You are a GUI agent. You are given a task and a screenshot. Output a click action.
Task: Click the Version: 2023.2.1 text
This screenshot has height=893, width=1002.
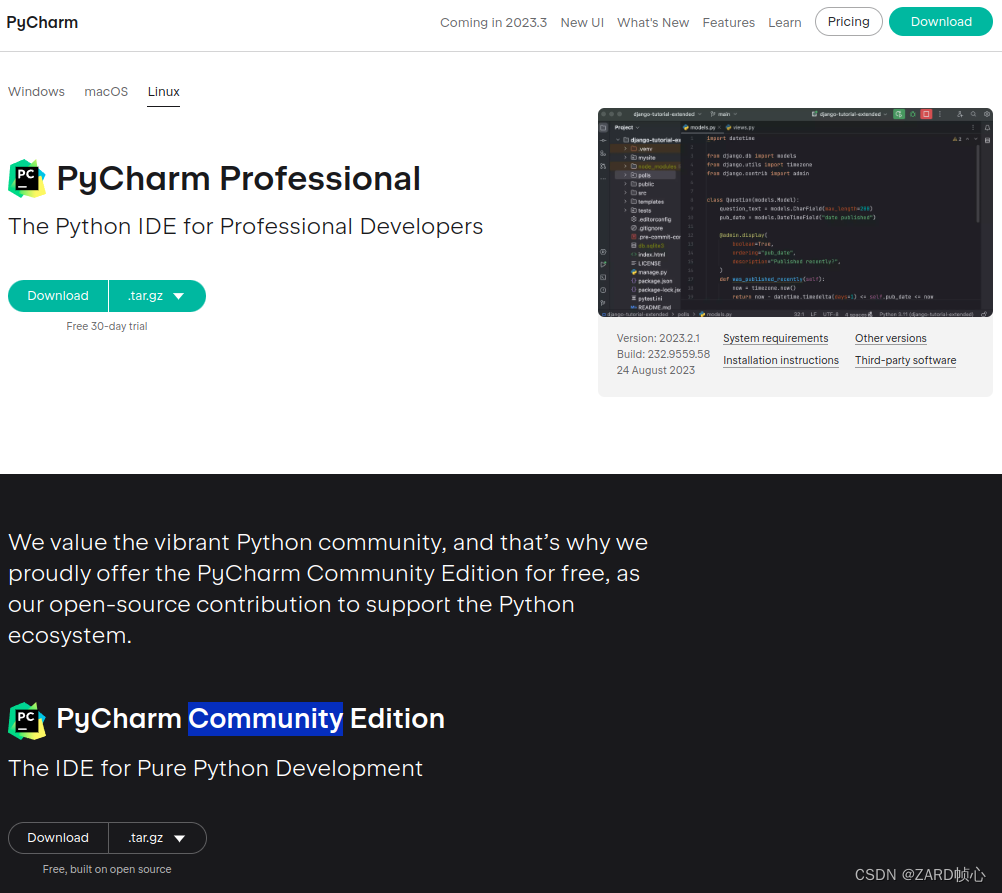658,338
